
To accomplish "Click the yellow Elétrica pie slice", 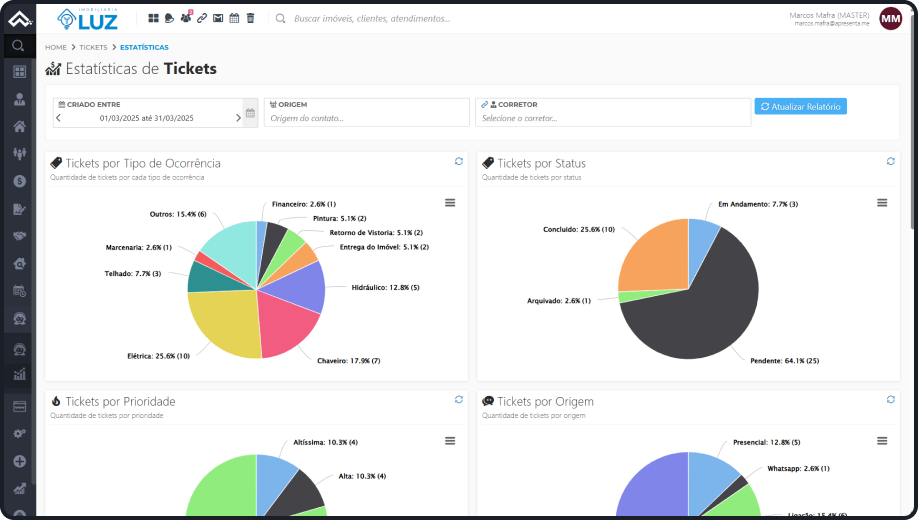I will click(x=224, y=322).
